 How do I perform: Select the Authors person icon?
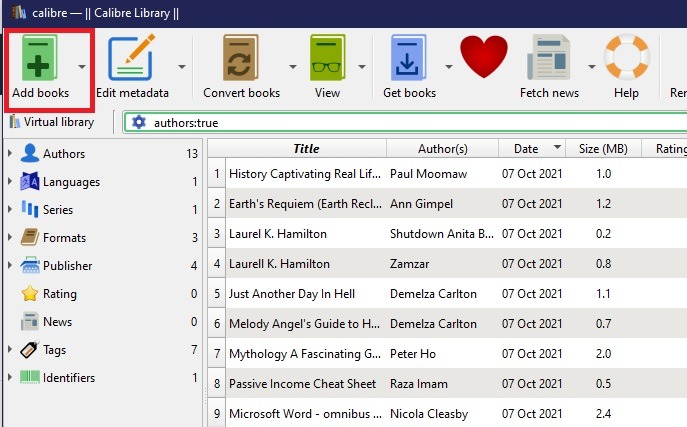coord(30,153)
